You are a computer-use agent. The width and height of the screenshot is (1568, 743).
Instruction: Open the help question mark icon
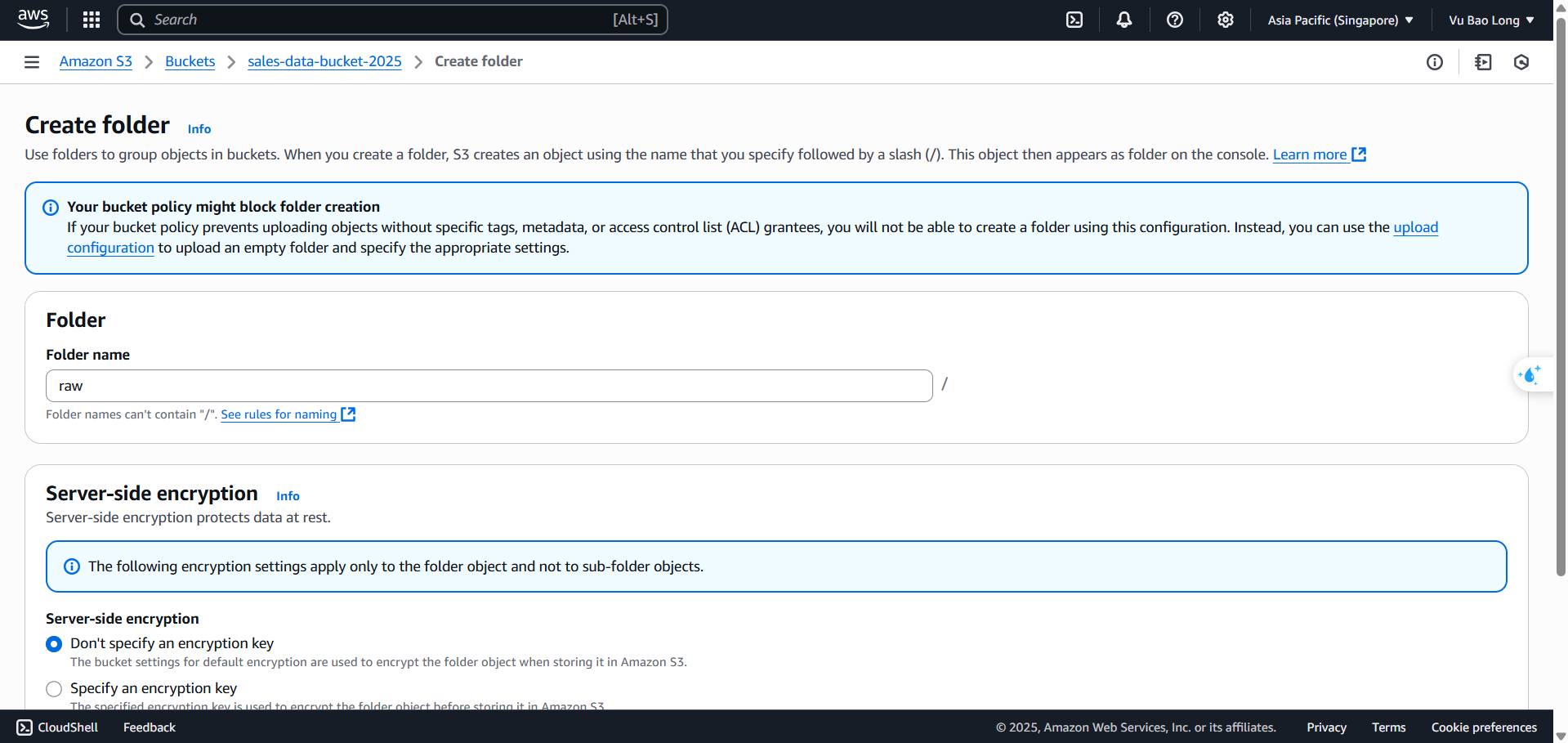coord(1175,20)
